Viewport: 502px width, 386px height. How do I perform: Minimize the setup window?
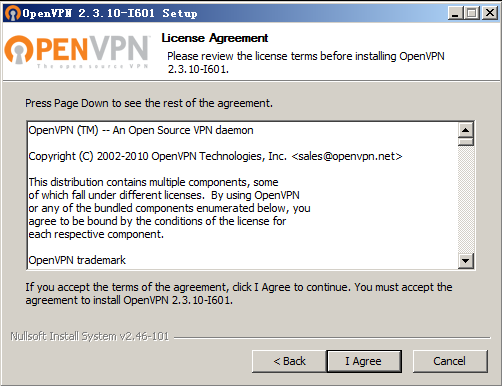(455, 13)
